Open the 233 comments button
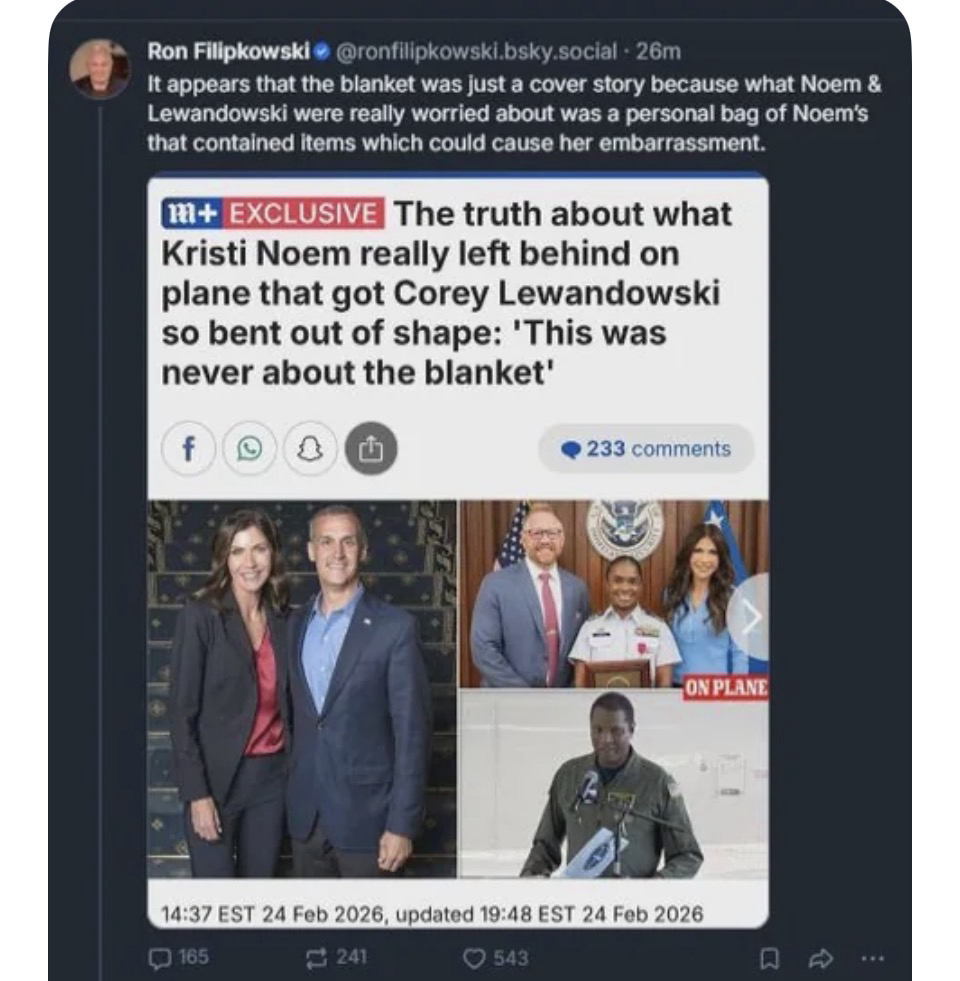Screen dimensions: 960x981 click(646, 449)
